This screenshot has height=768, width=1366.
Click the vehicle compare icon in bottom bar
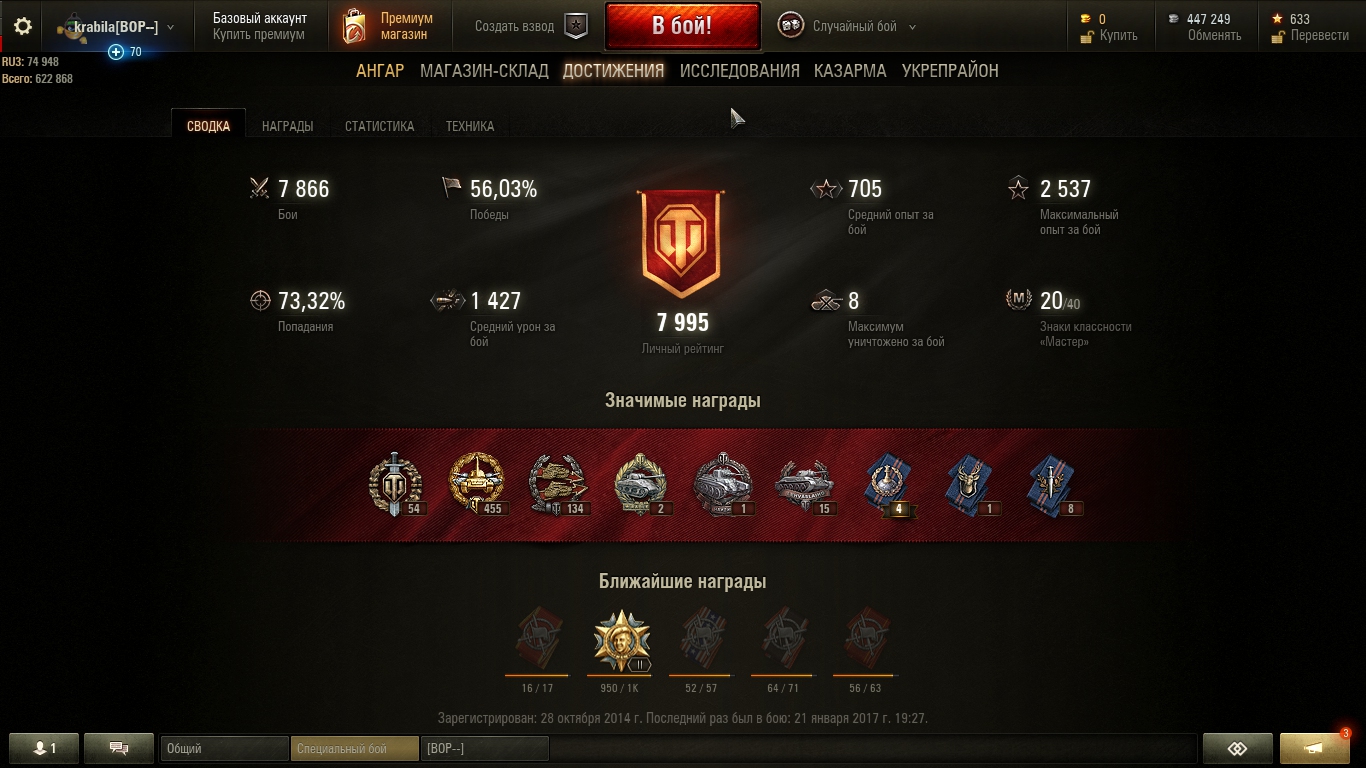tap(1238, 748)
